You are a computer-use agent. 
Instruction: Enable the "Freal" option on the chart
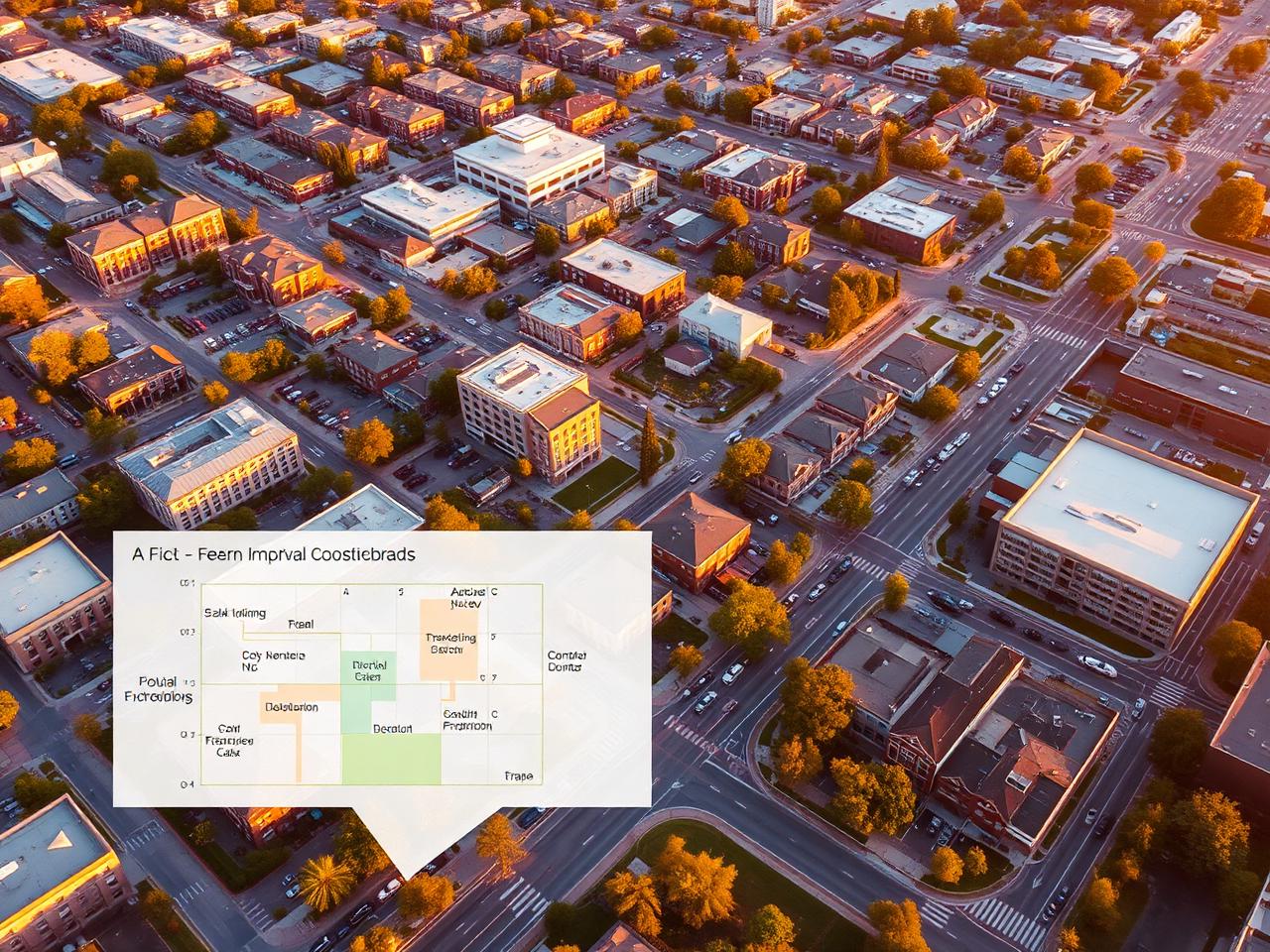[x=300, y=625]
